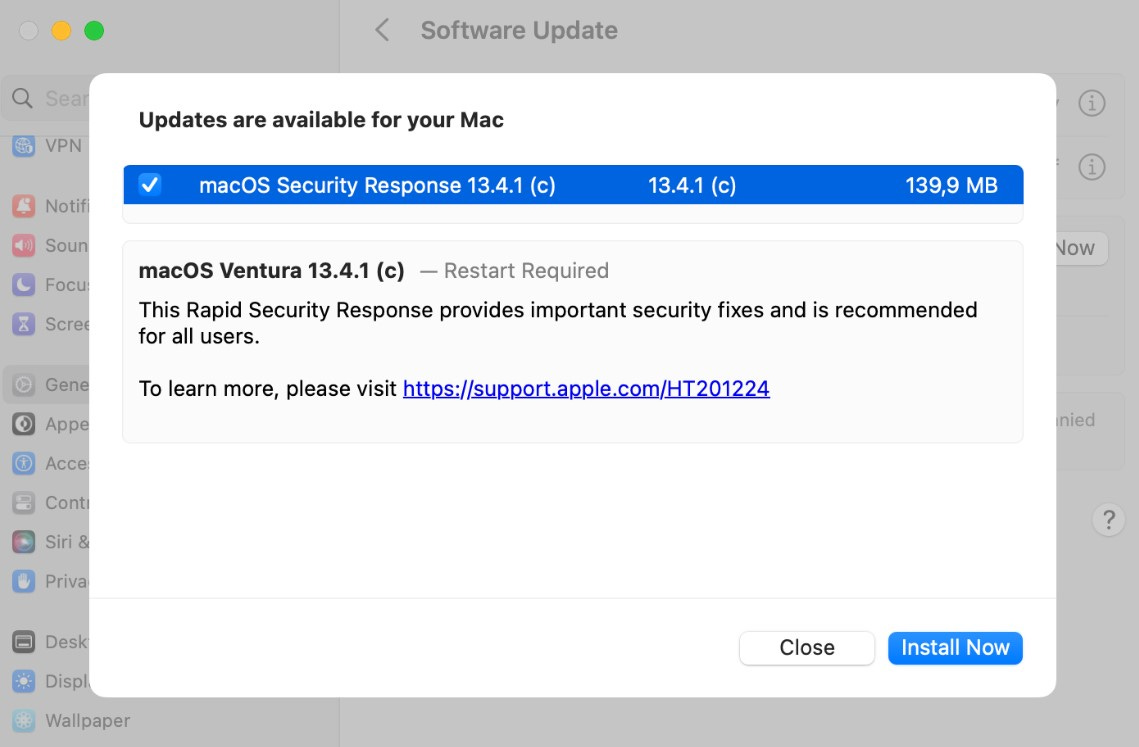Click the Close button in the dialog

(x=806, y=647)
